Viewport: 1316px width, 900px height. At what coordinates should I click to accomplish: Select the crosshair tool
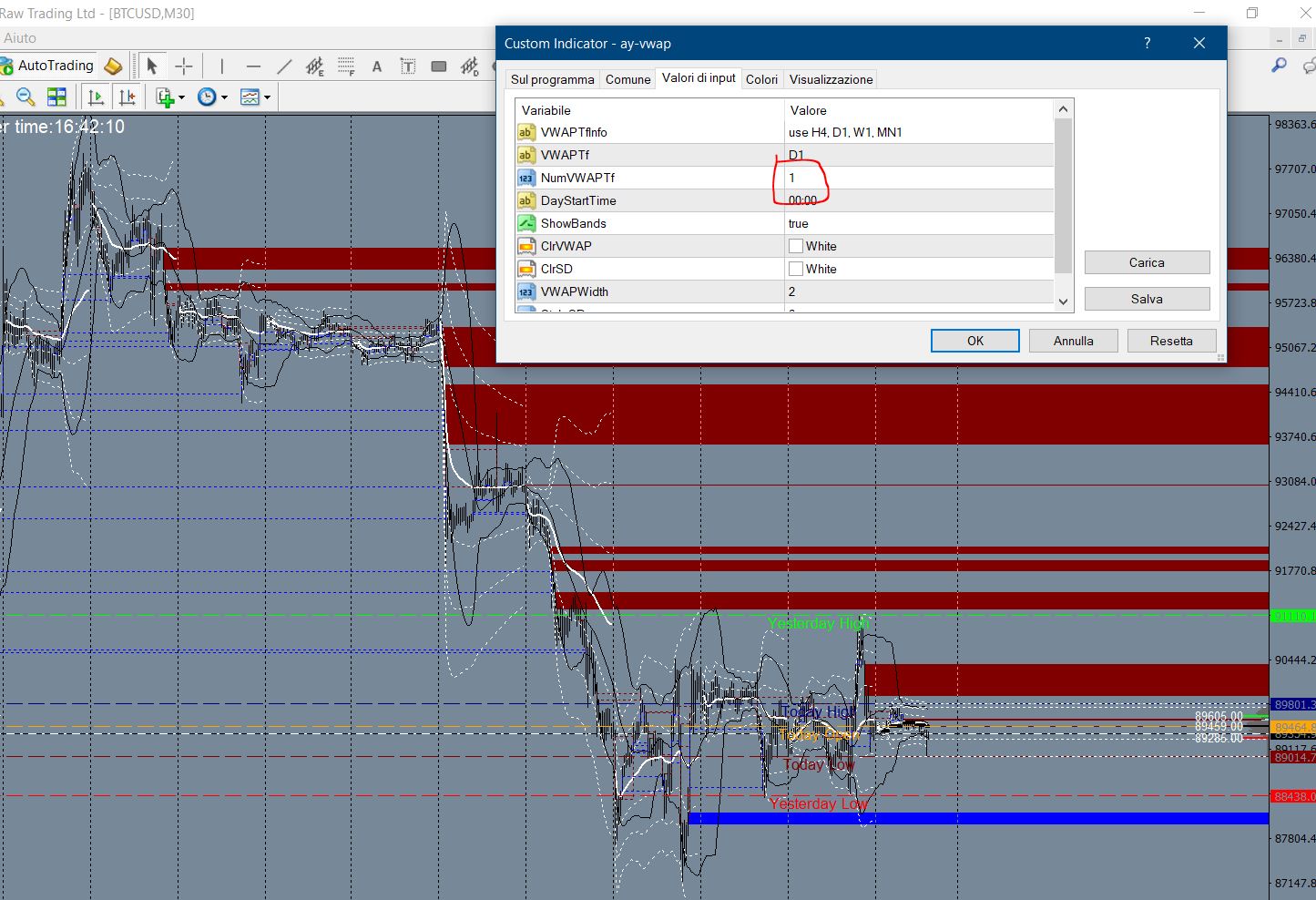coord(184,66)
